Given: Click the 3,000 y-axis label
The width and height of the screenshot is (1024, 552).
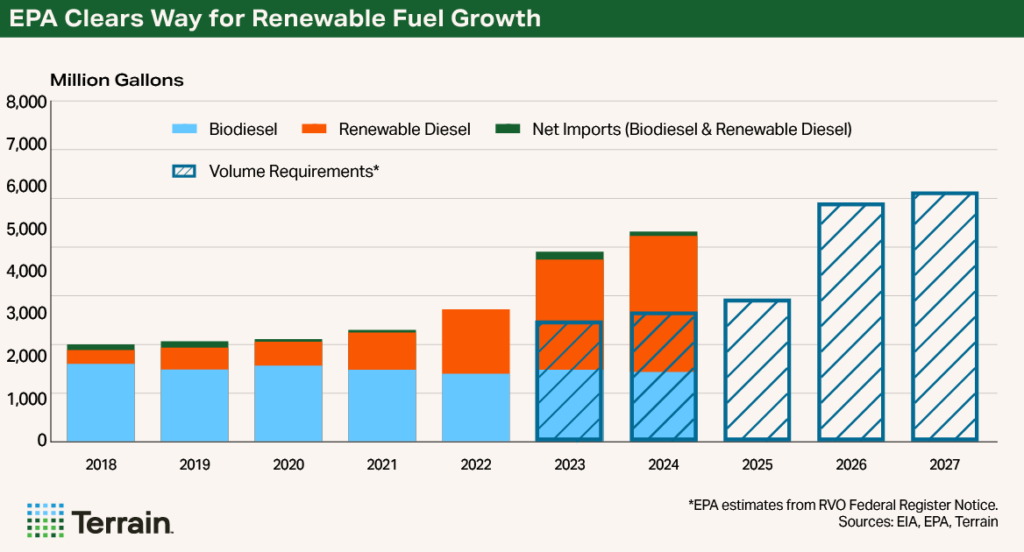Looking at the screenshot, I should point(27,314).
